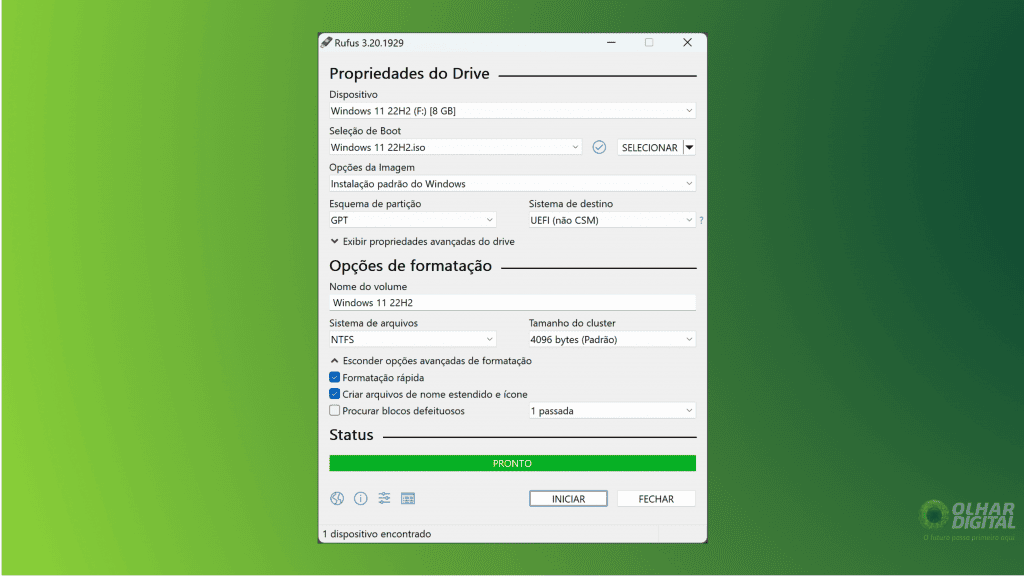Click the FECHAR button
The height and width of the screenshot is (576, 1024).
tap(656, 499)
